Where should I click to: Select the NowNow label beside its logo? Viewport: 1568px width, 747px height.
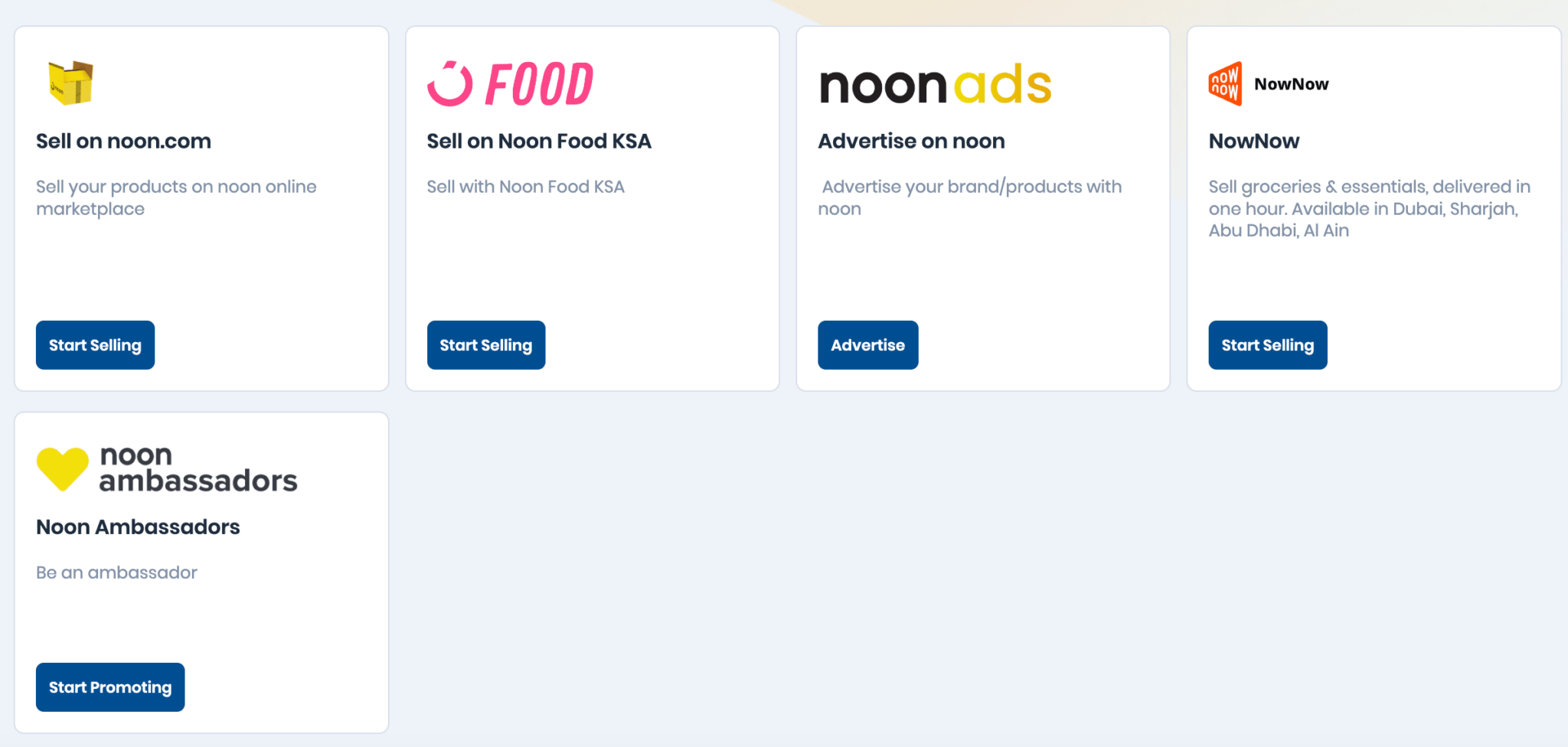point(1290,83)
